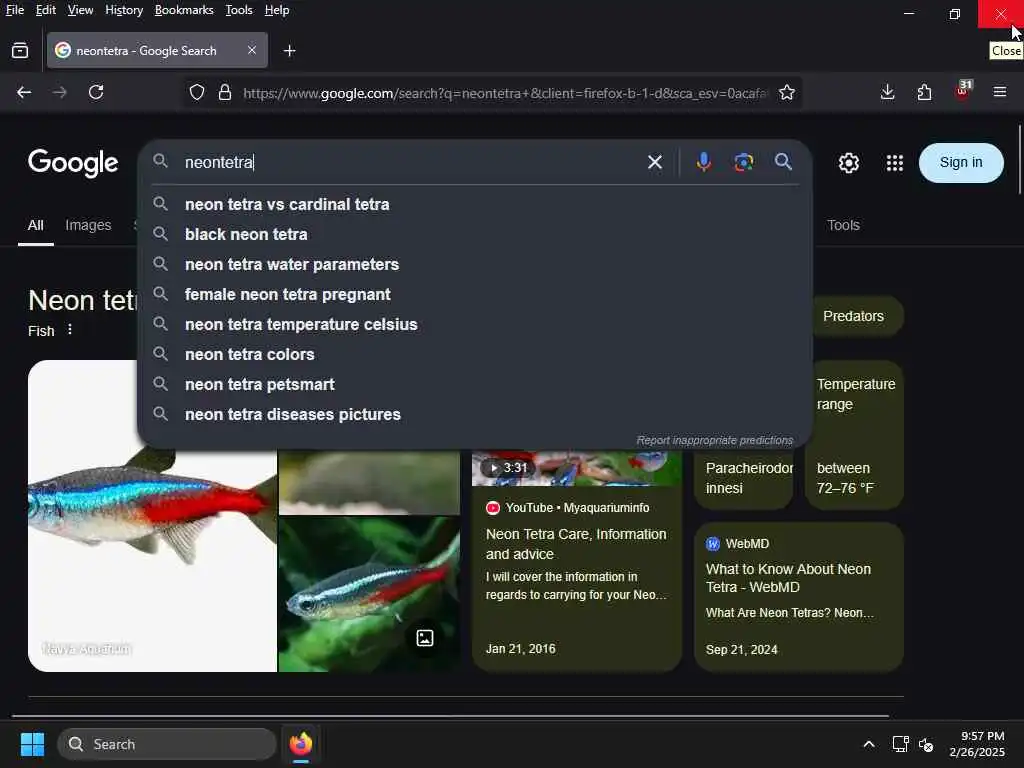
Task: Click into the neontetra search field
Action: [x=411, y=162]
